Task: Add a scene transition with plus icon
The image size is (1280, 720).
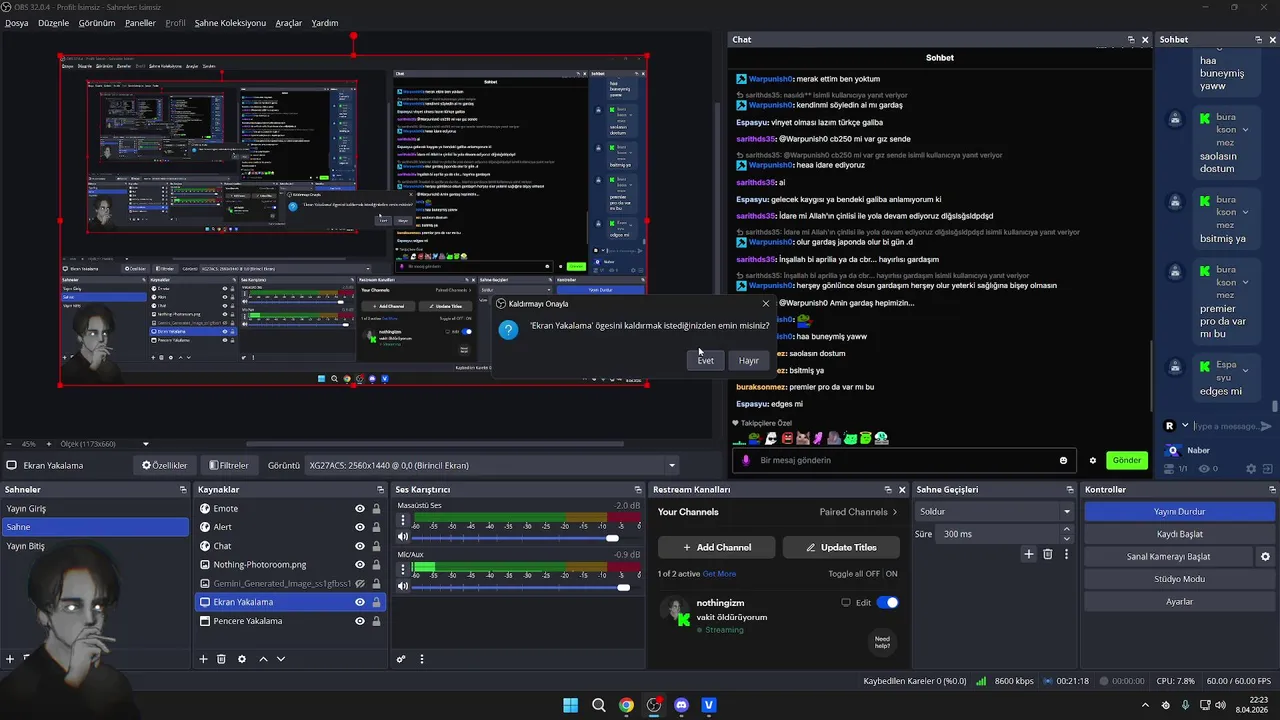Action: [1028, 554]
